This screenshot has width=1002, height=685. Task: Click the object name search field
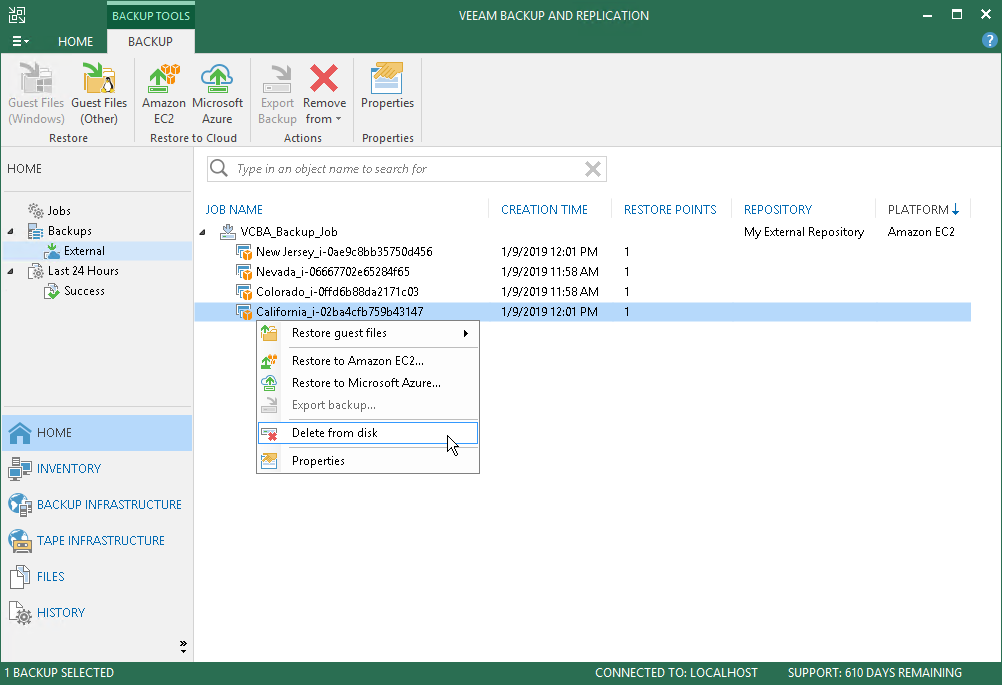(x=400, y=169)
